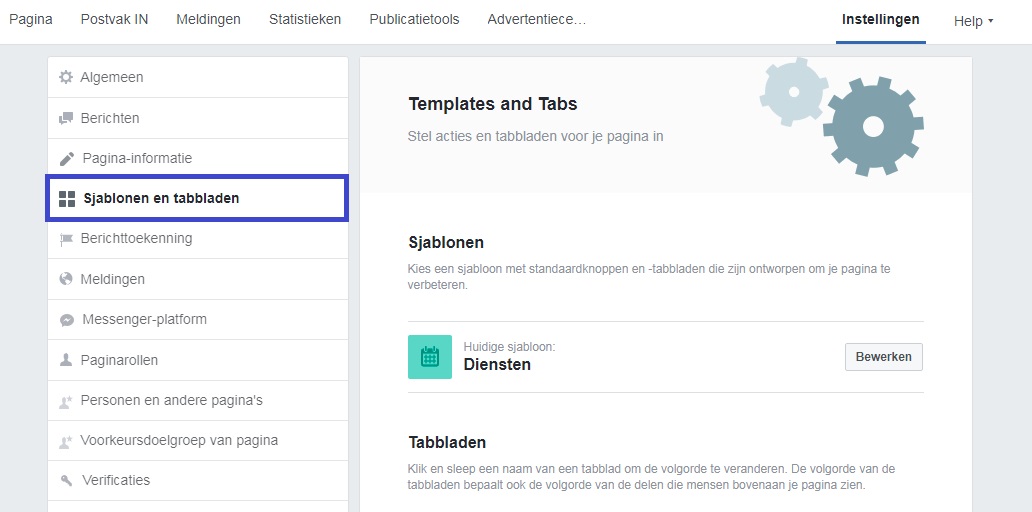Click the grid icon beside Sjablonen en tabbladen
1032x512 pixels.
coord(66,199)
